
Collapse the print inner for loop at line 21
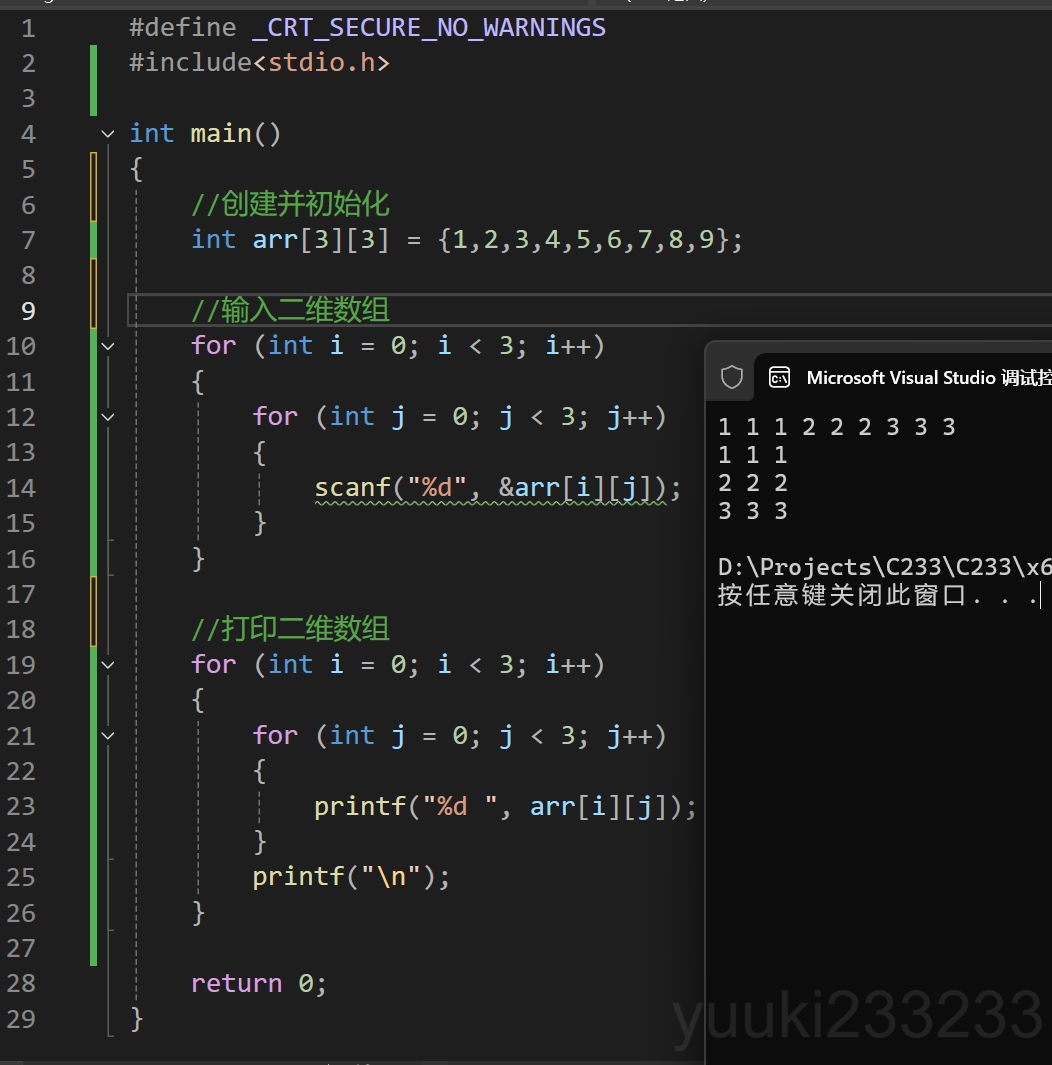107,736
